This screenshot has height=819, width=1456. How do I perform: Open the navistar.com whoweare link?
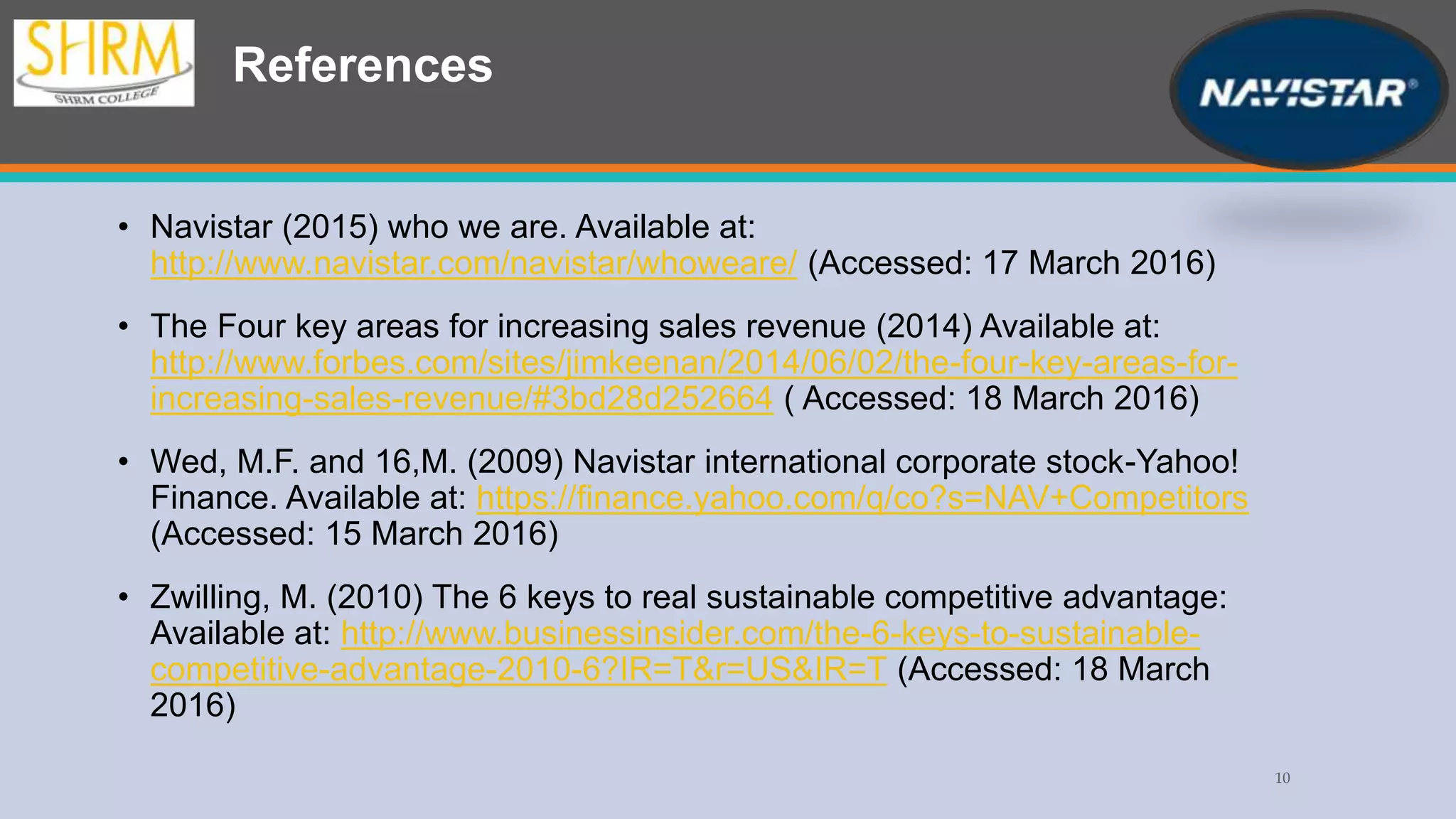[x=473, y=263]
